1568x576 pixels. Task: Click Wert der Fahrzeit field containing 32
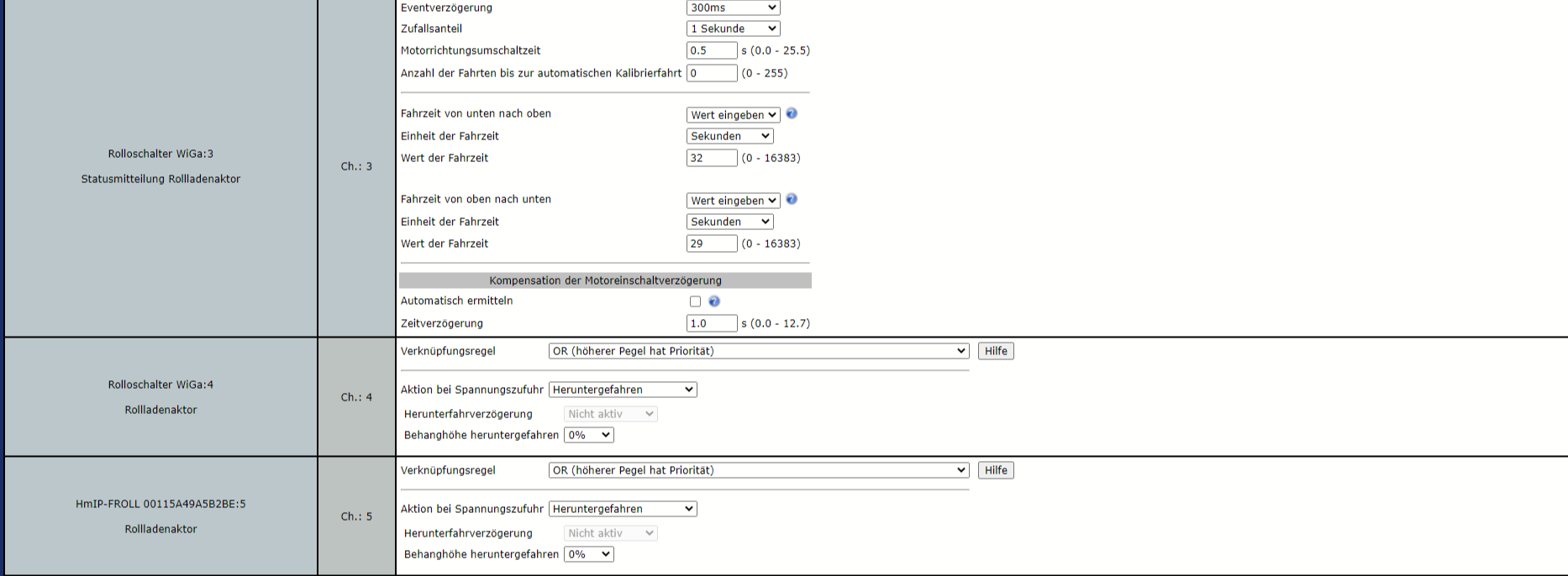pyautogui.click(x=712, y=158)
